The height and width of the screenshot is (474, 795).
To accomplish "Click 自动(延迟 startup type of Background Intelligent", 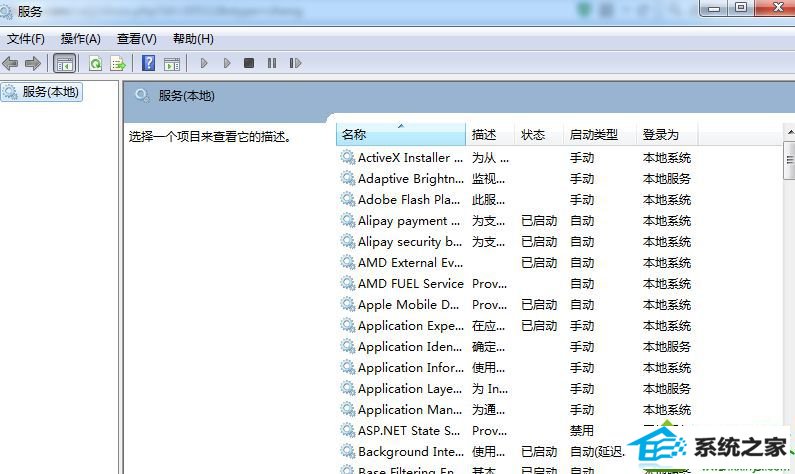I will coord(597,452).
